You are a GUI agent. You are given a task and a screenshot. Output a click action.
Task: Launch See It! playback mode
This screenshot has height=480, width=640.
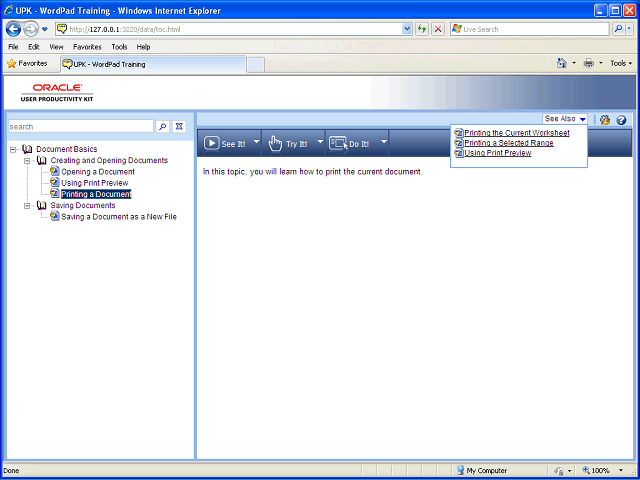[225, 143]
